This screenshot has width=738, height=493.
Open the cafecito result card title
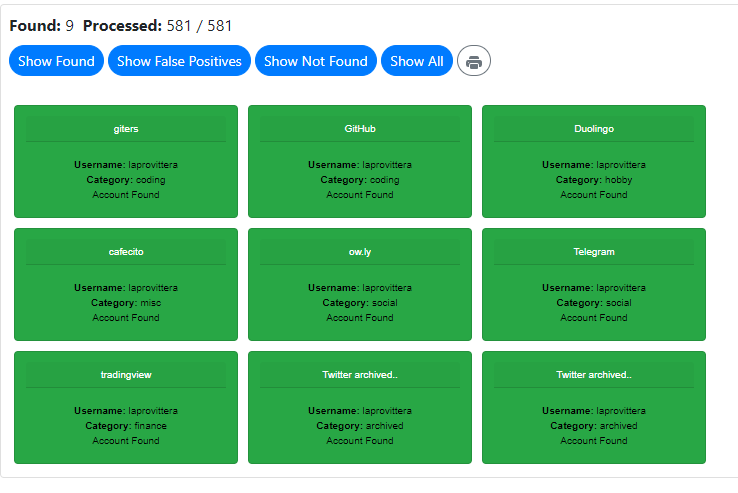click(x=126, y=251)
